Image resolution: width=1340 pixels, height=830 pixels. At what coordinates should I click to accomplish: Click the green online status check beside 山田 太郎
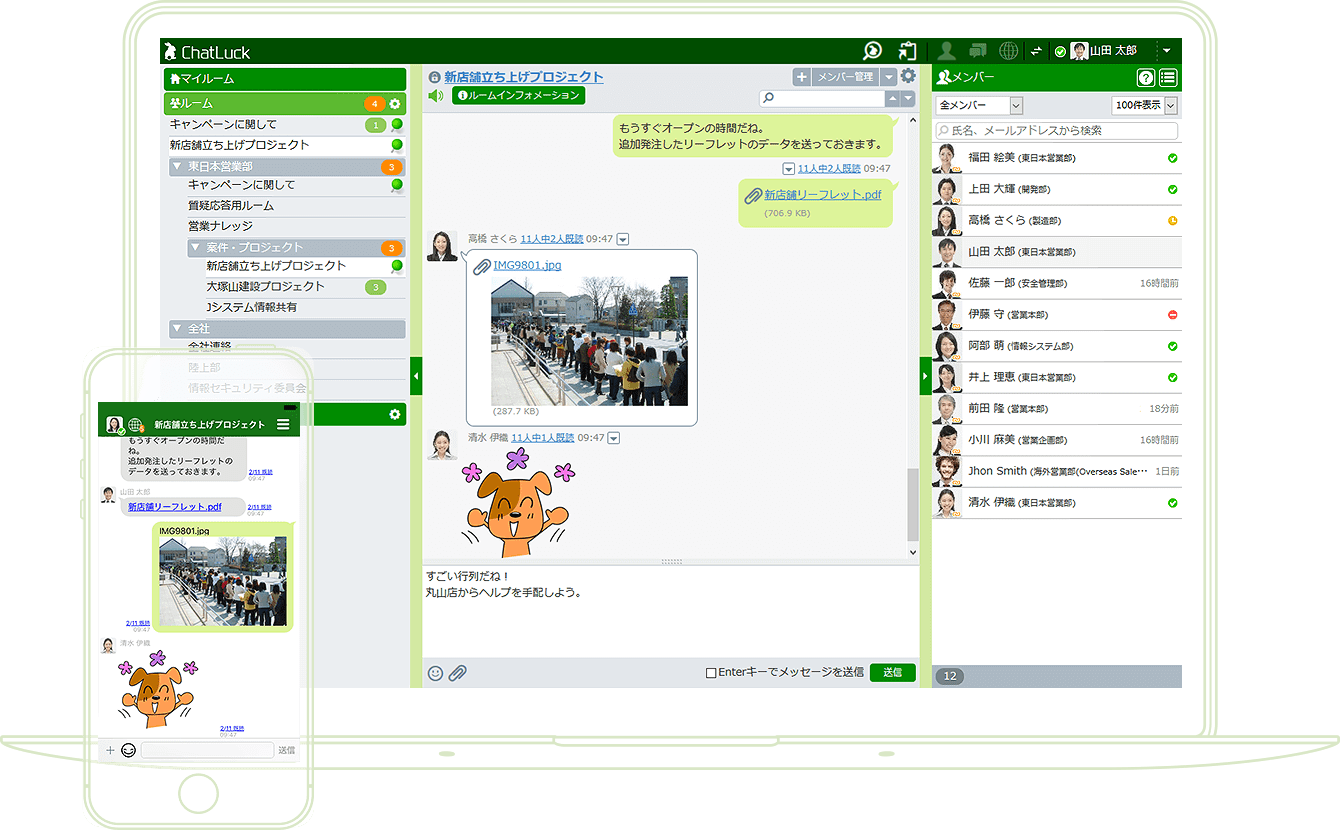point(1060,52)
